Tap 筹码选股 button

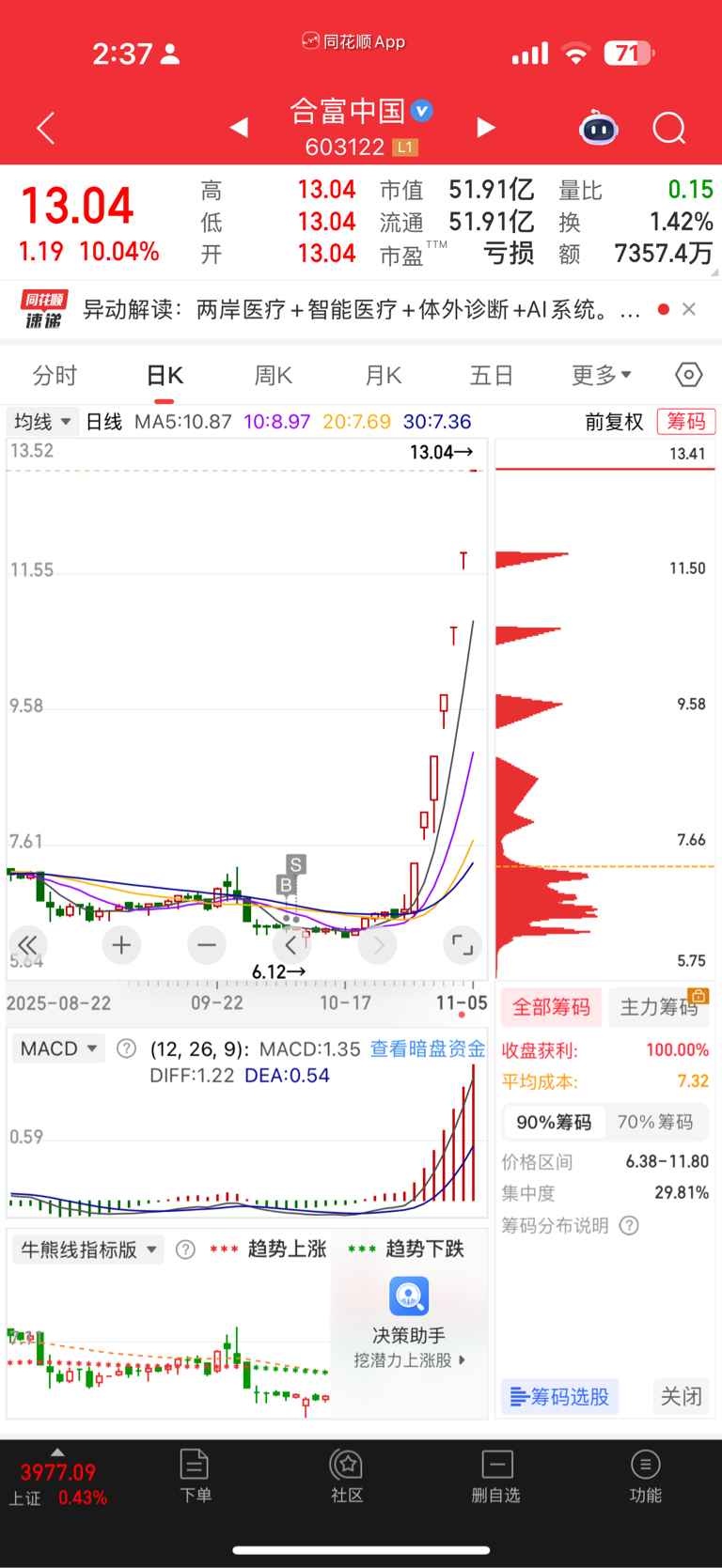[x=560, y=1397]
